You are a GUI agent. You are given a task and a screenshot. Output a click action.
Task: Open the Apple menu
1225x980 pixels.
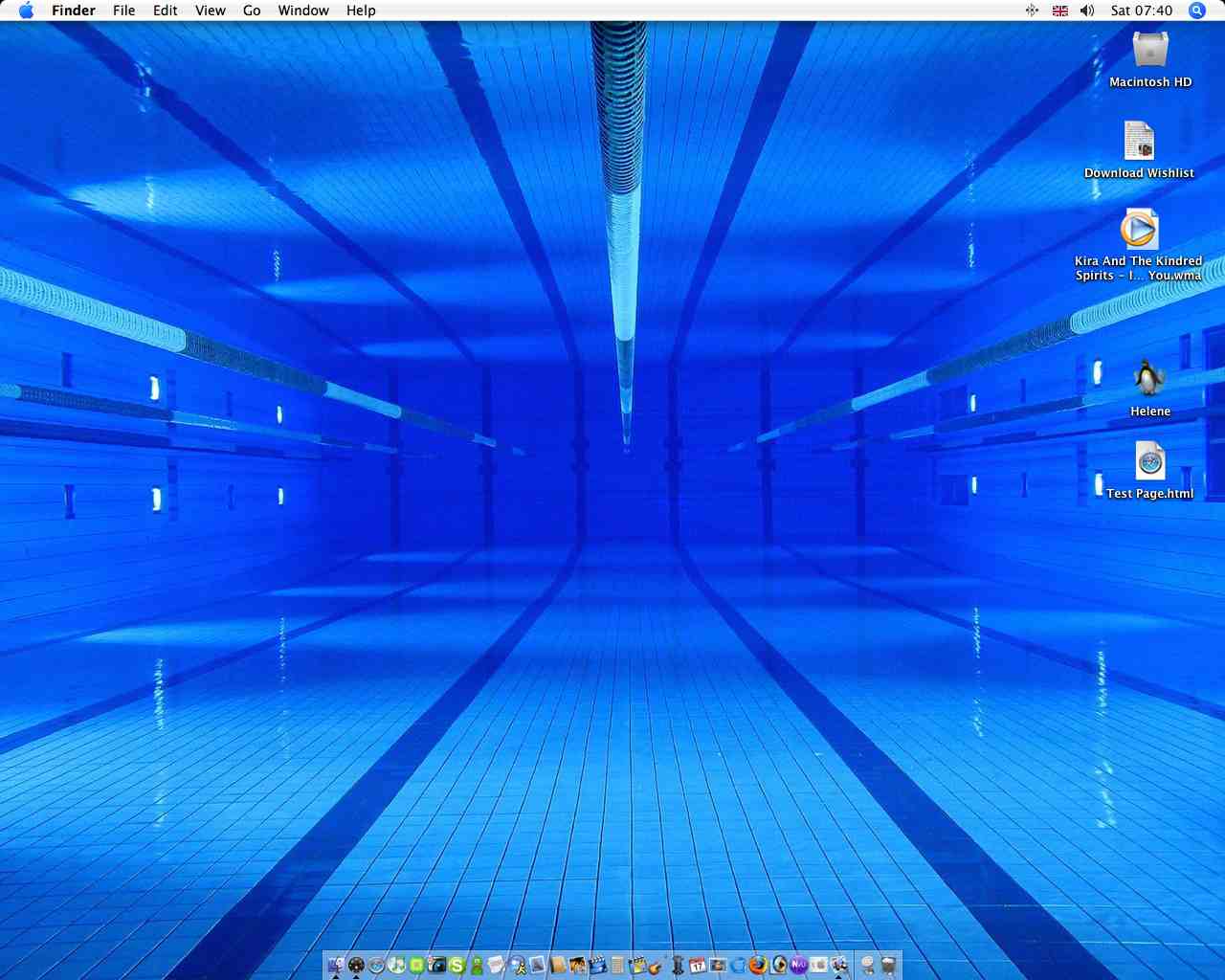click(26, 11)
